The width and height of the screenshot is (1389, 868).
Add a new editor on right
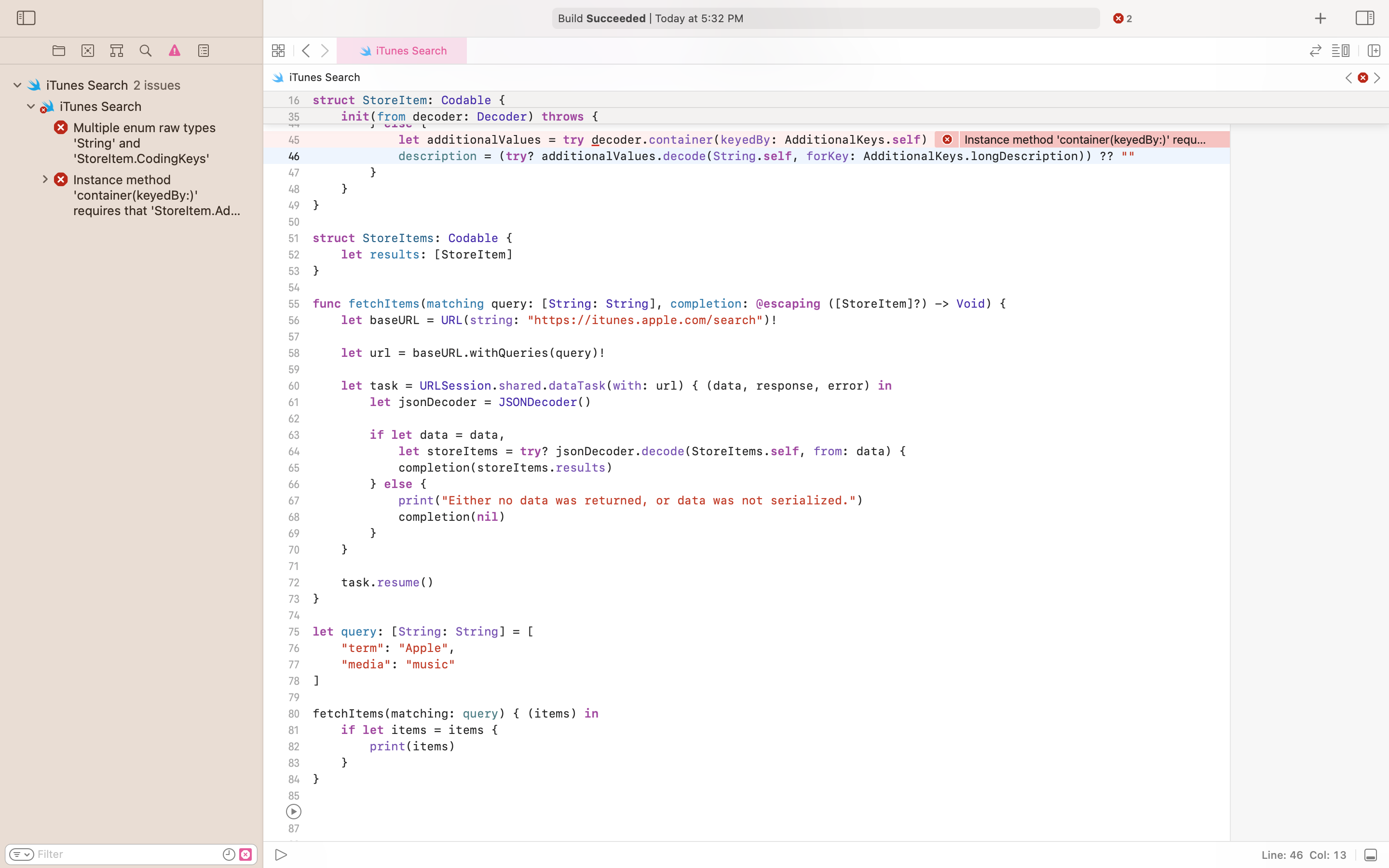click(x=1374, y=51)
